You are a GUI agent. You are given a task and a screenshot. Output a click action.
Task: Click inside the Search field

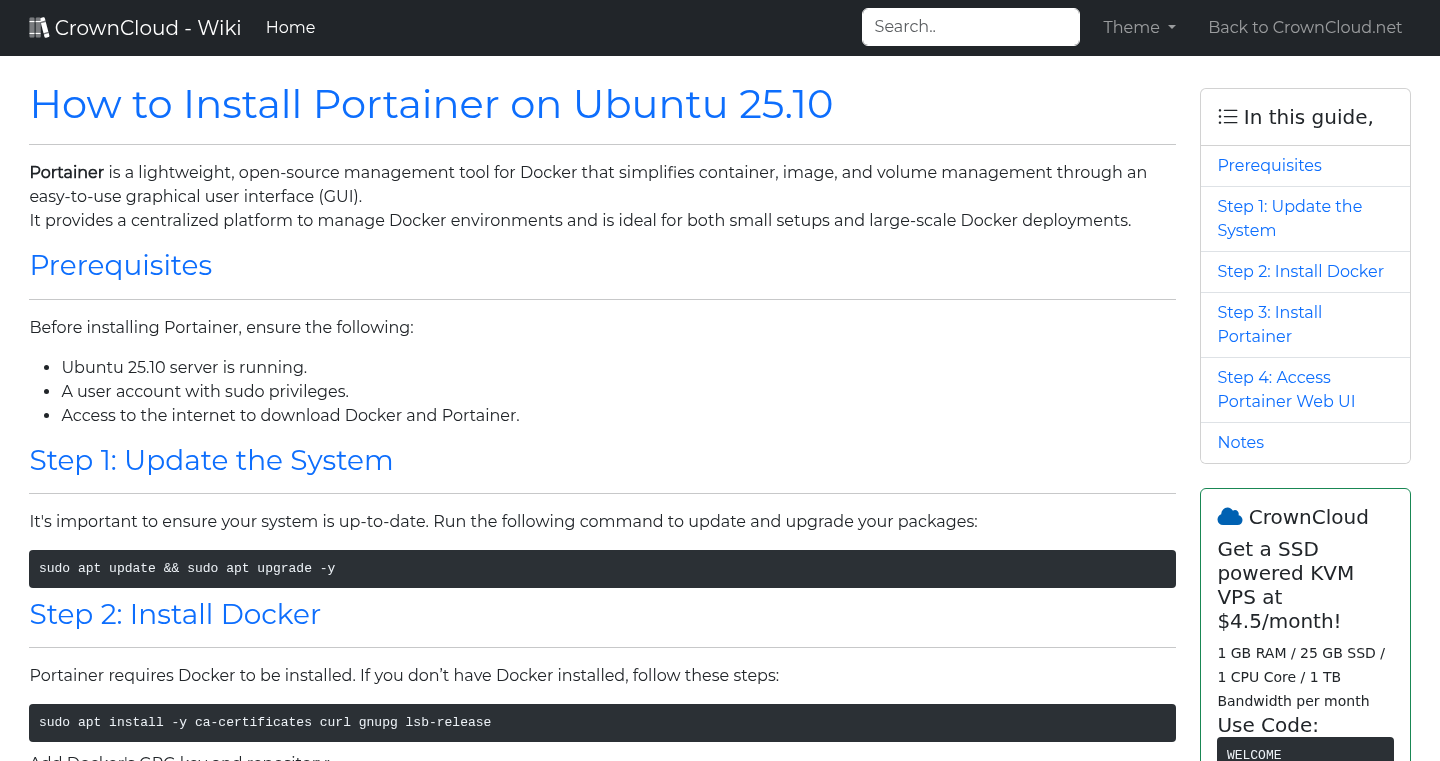coord(970,26)
